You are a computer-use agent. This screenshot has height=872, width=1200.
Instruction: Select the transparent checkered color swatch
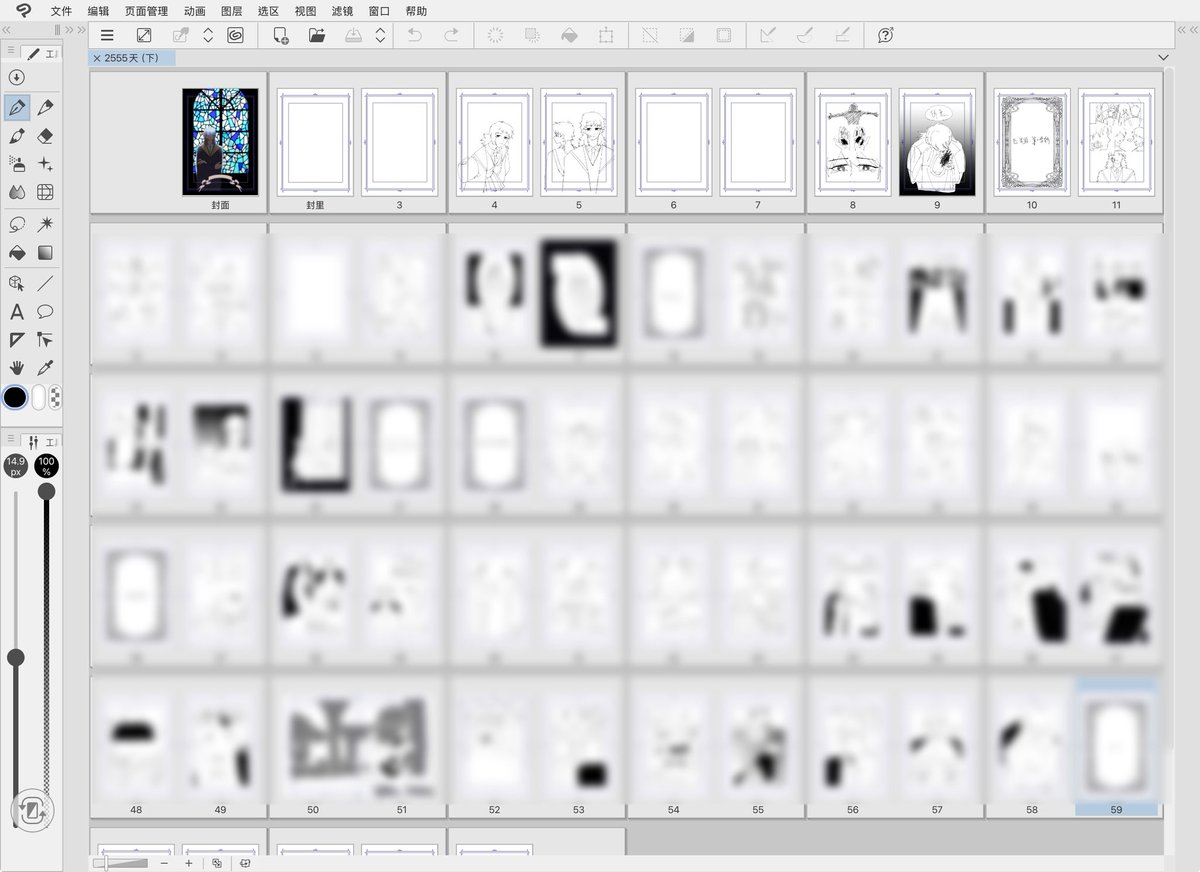[x=55, y=397]
